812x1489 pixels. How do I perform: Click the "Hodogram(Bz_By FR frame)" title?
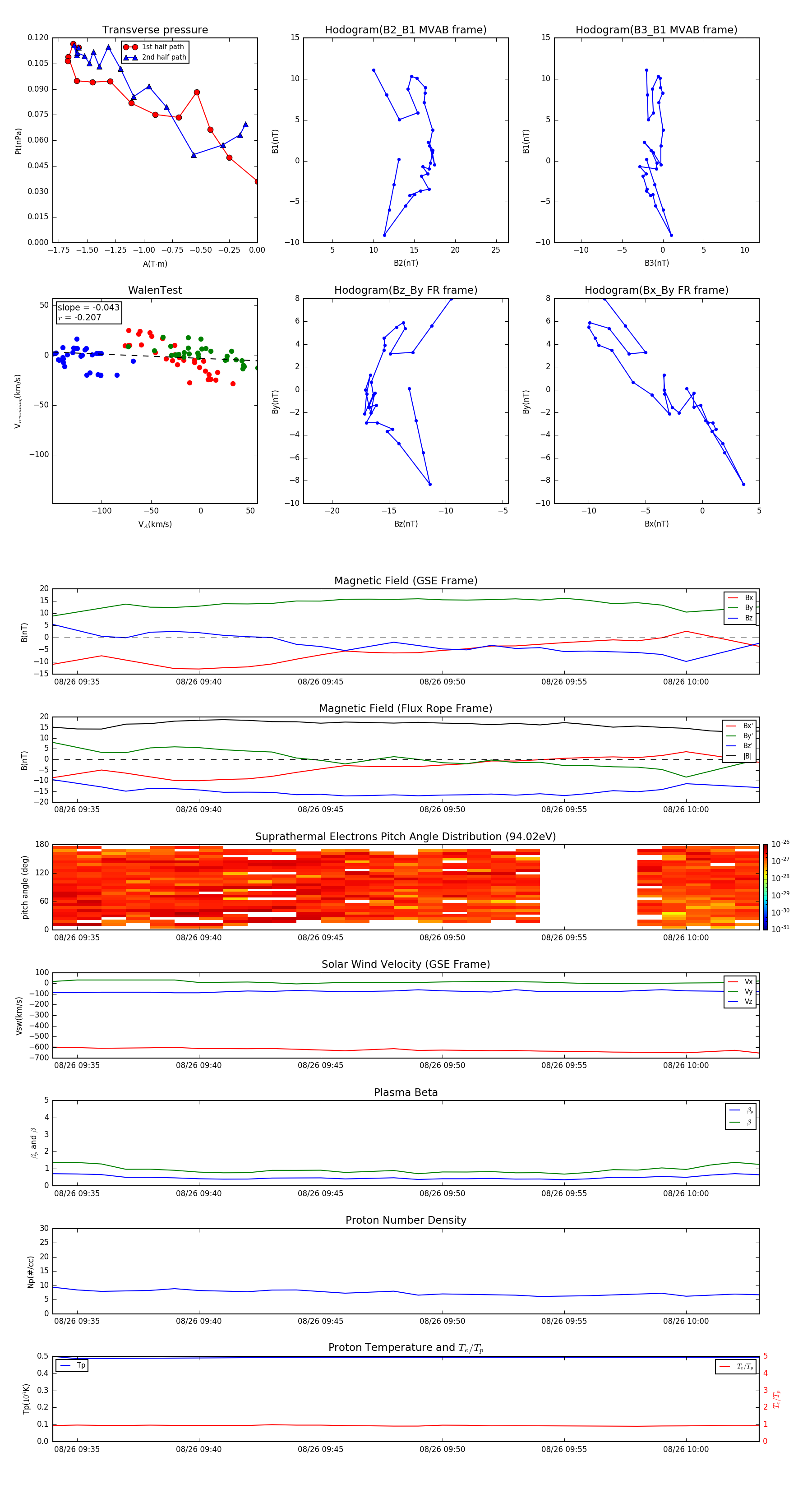point(406,290)
